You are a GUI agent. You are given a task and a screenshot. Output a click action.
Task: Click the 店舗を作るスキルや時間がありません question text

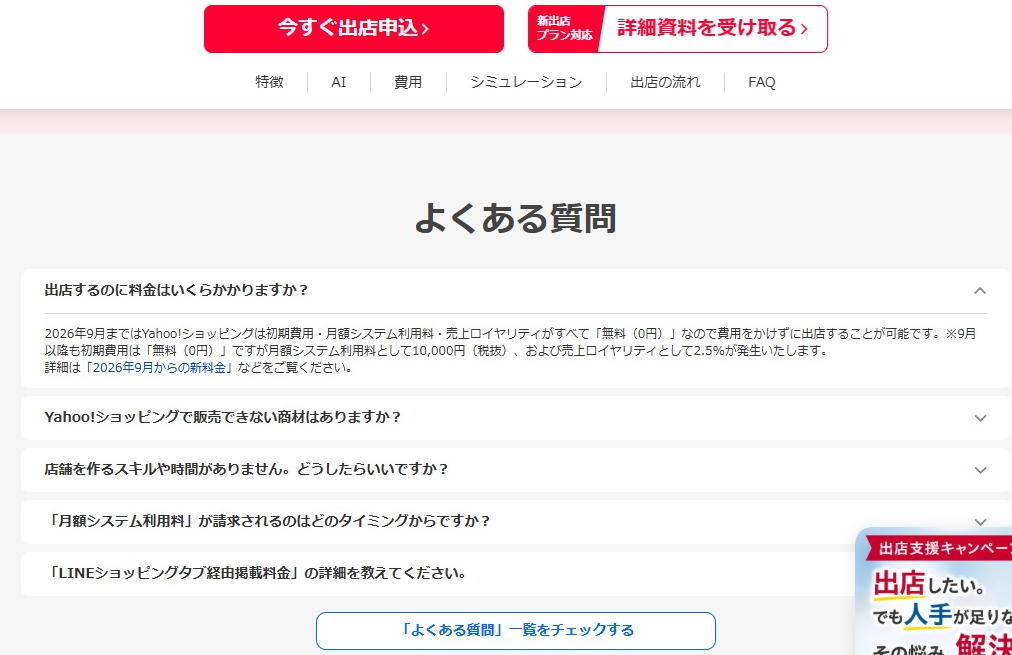pyautogui.click(x=246, y=469)
